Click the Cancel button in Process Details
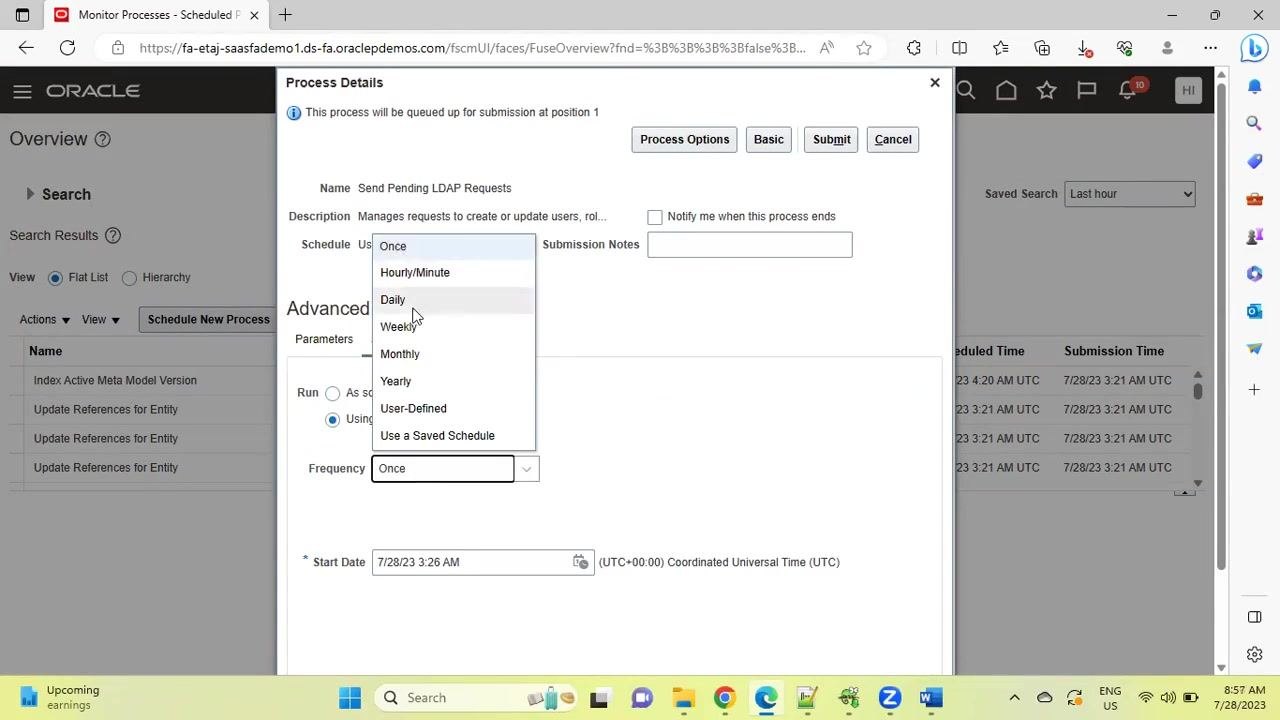The image size is (1280, 720). click(893, 140)
